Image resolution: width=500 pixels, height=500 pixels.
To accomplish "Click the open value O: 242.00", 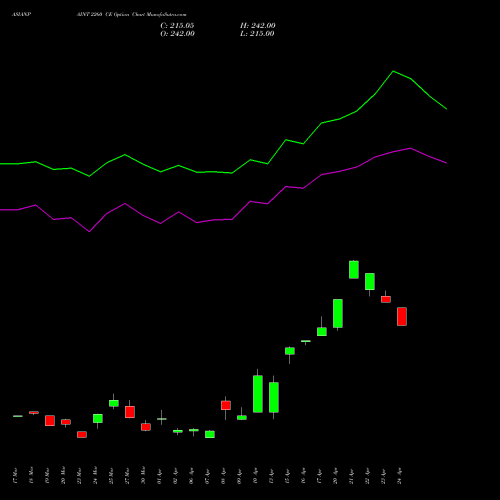I will click(177, 34).
